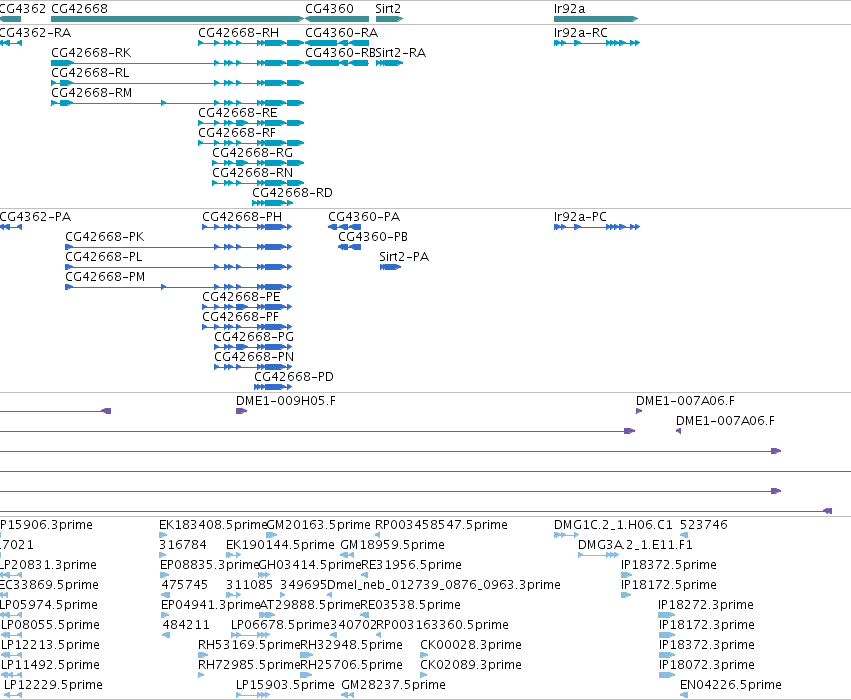Viewport: 851px width, 700px height.
Task: Click protein CG42668-PK
Action: [105, 237]
